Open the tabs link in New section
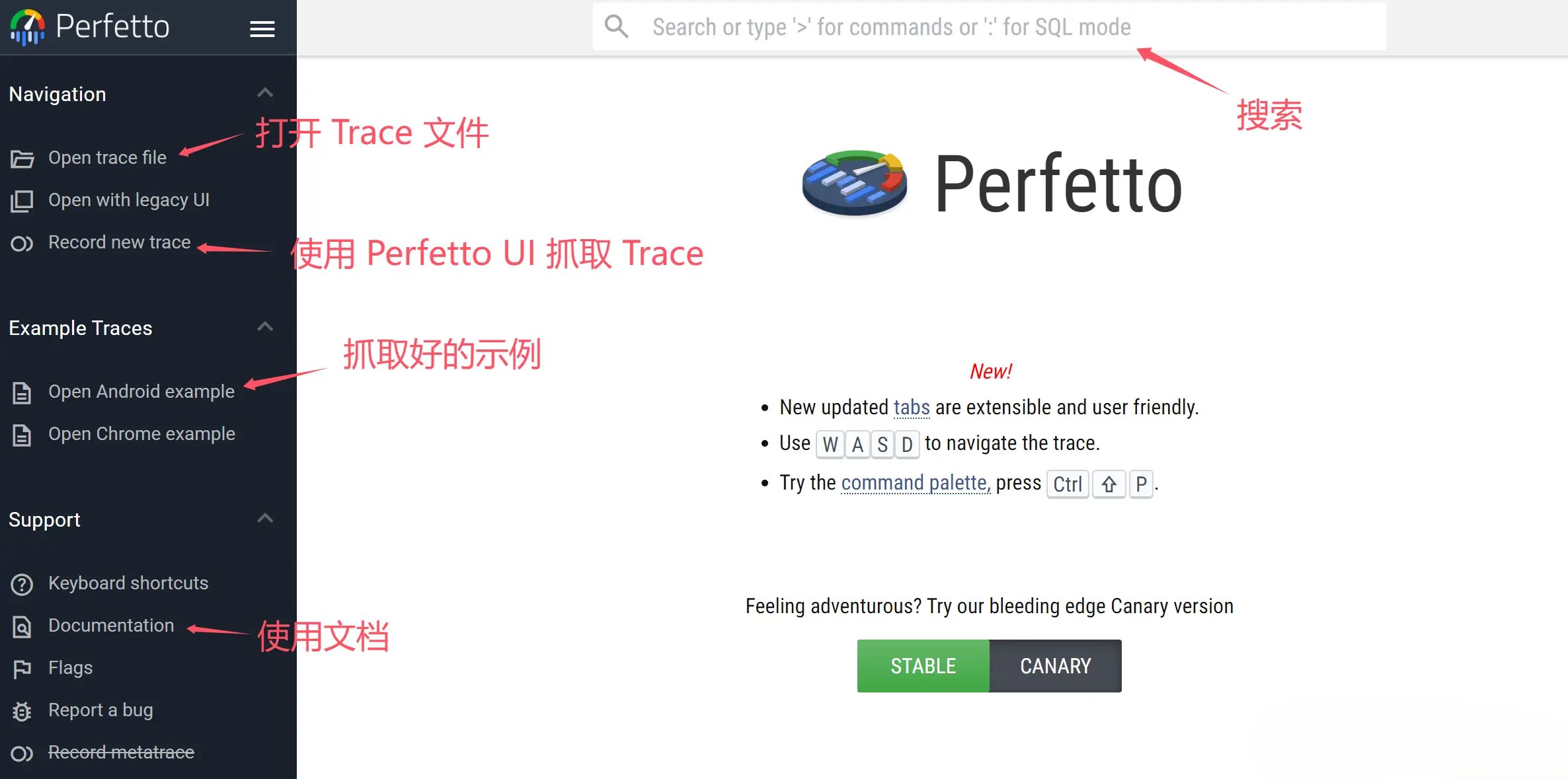This screenshot has height=779, width=1568. click(912, 407)
